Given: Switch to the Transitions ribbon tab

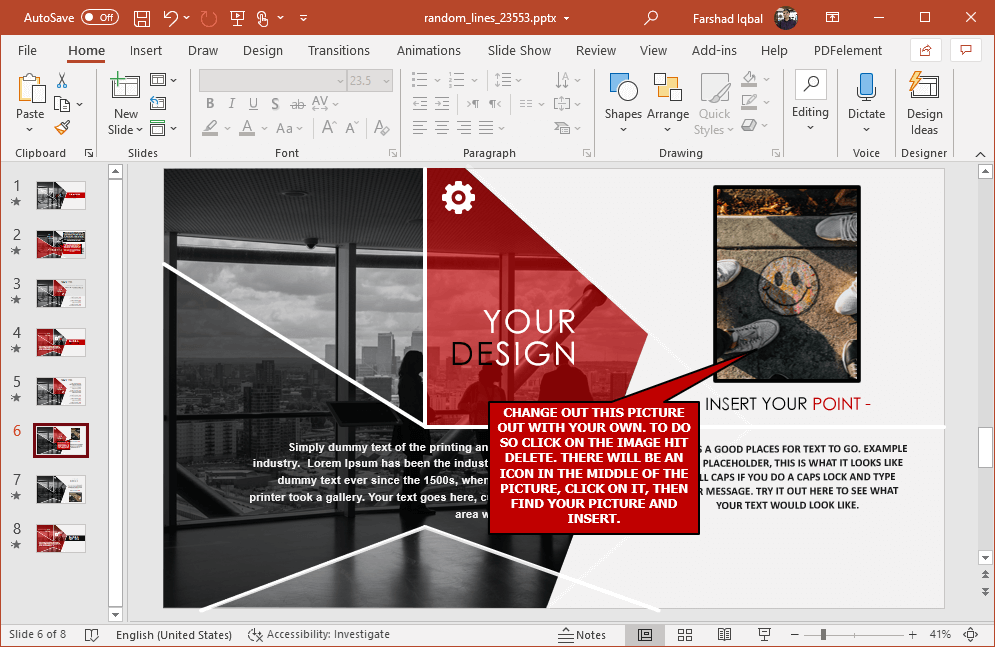Looking at the screenshot, I should [338, 50].
